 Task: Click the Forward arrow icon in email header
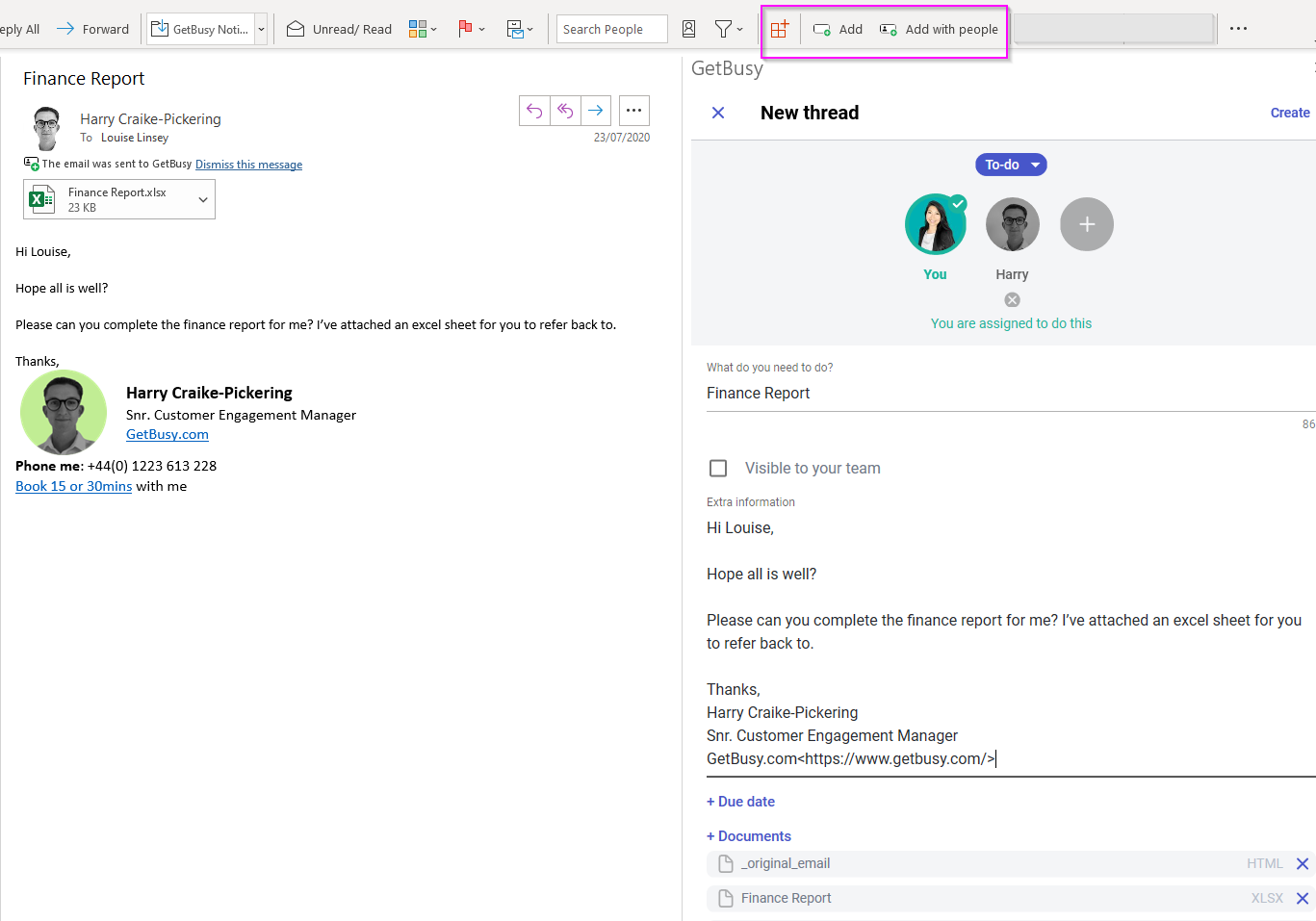click(x=596, y=111)
